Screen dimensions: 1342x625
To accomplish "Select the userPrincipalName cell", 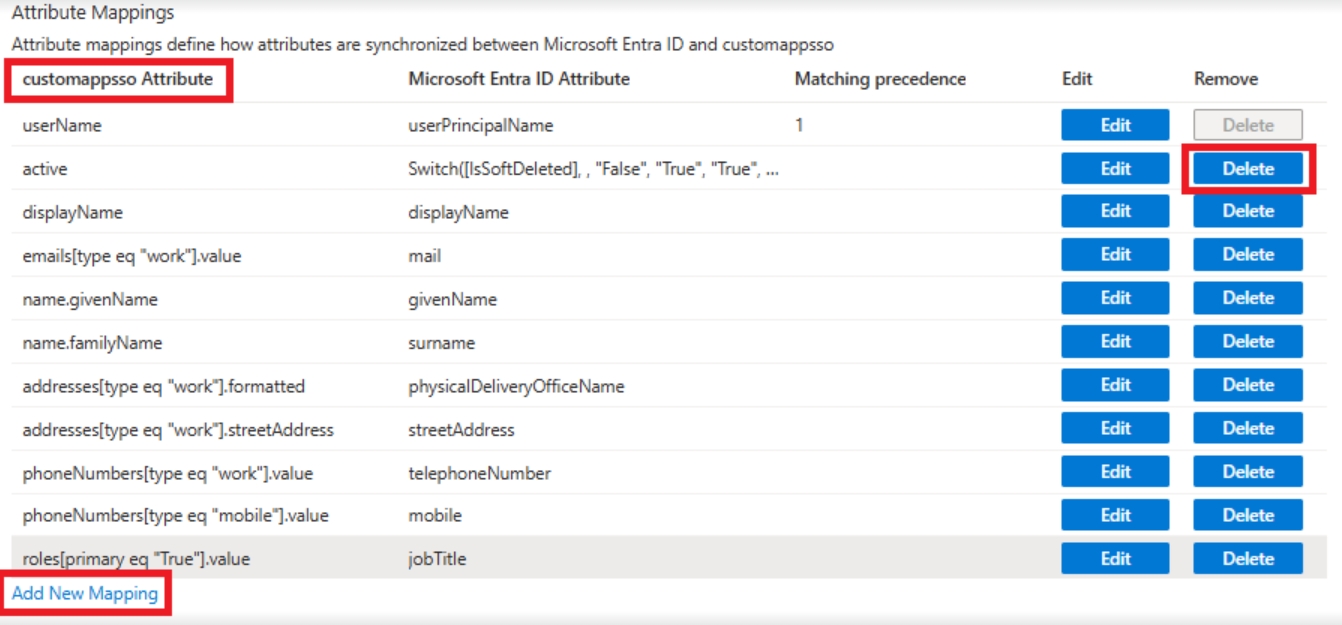I will point(481,126).
